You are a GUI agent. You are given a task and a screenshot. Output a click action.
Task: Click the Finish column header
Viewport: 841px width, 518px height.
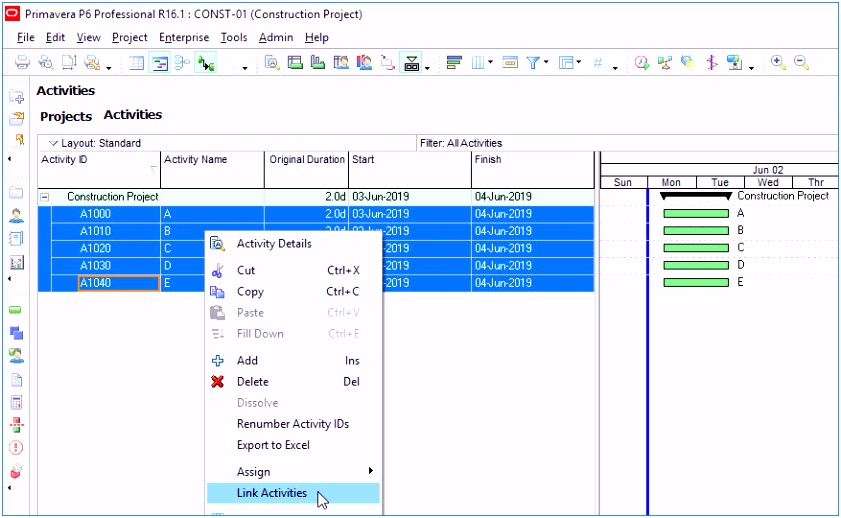(x=533, y=169)
